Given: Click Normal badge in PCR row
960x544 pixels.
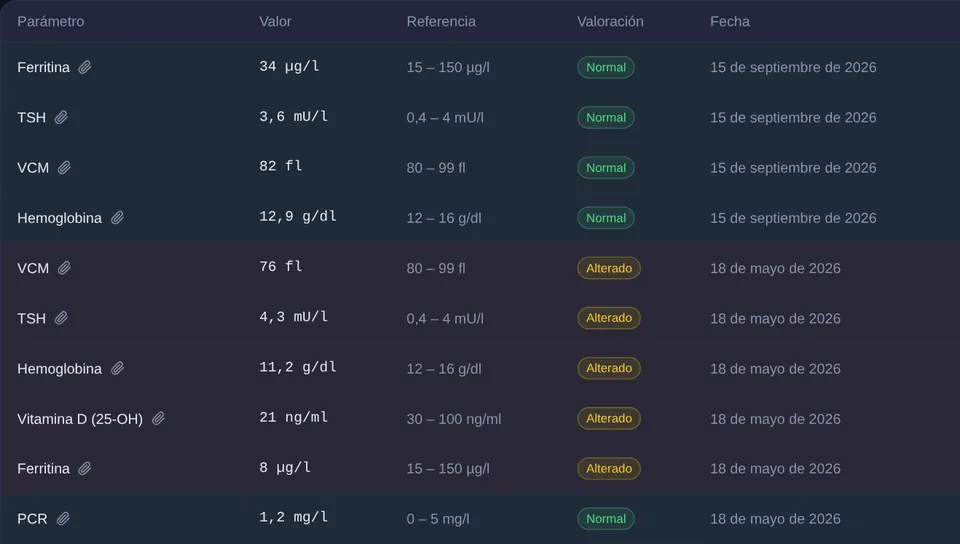Looking at the screenshot, I should click(x=606, y=519).
